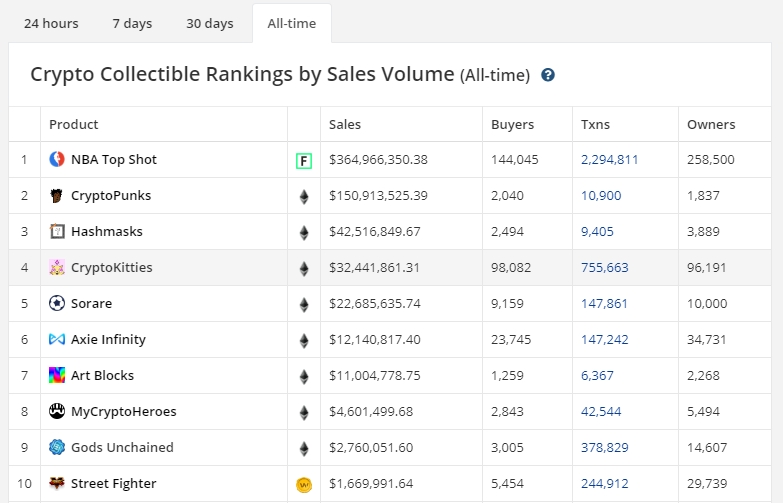Image resolution: width=783 pixels, height=503 pixels.
Task: Open 42,544 transactions link
Action: (x=601, y=411)
